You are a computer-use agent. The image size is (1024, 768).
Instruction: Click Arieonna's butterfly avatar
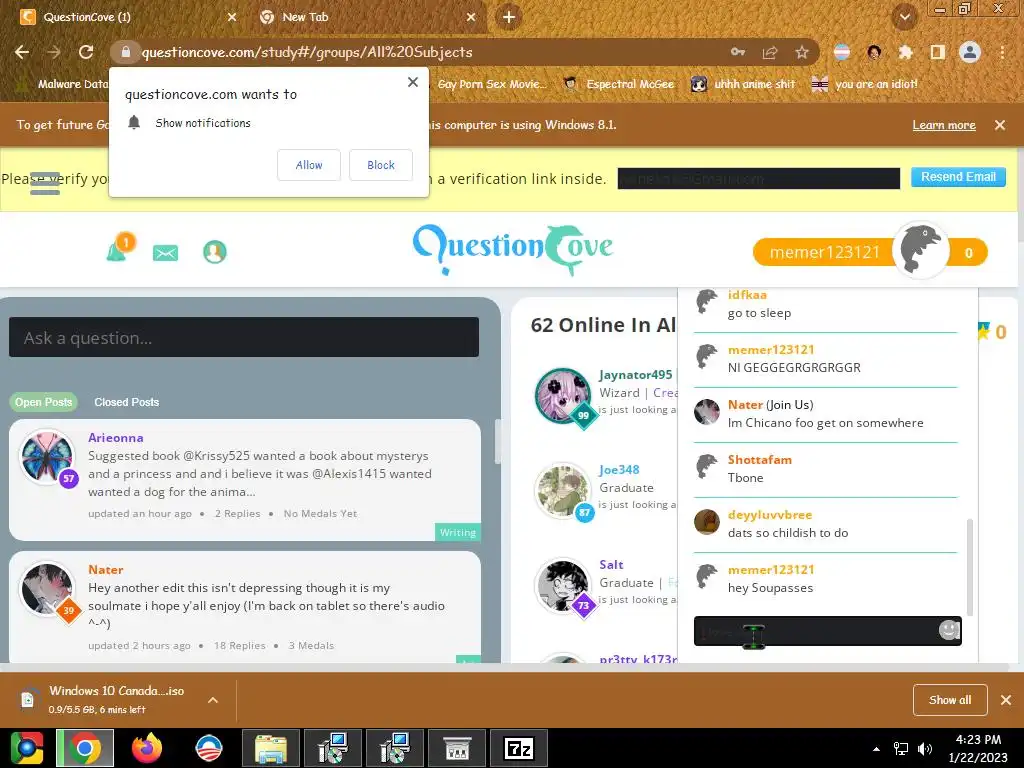[46, 456]
